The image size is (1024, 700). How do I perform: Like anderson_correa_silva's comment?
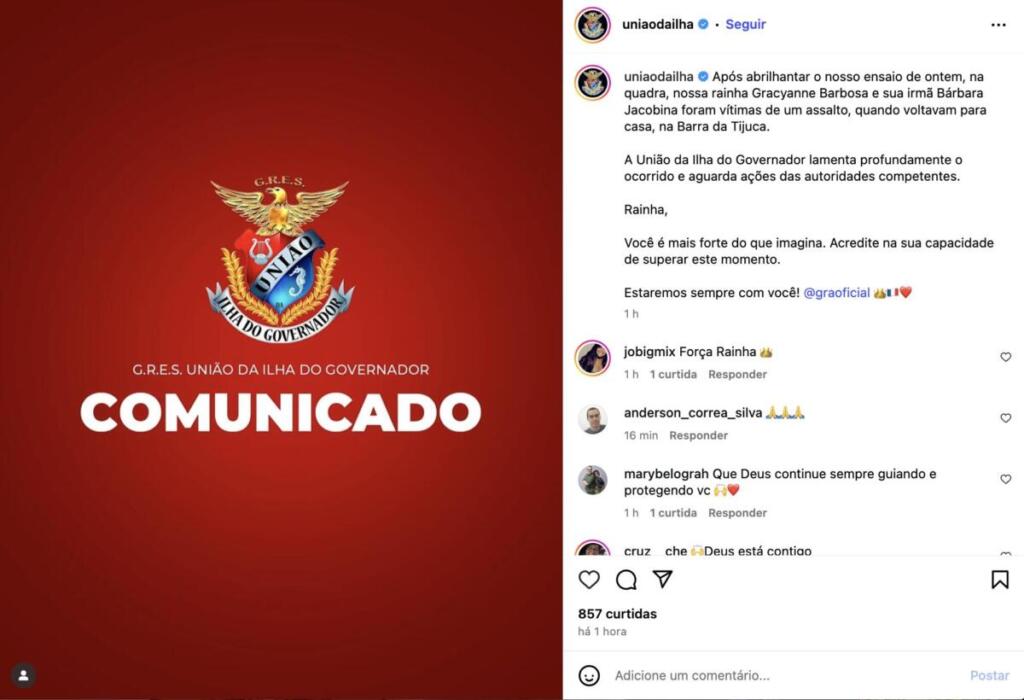pyautogui.click(x=1006, y=418)
